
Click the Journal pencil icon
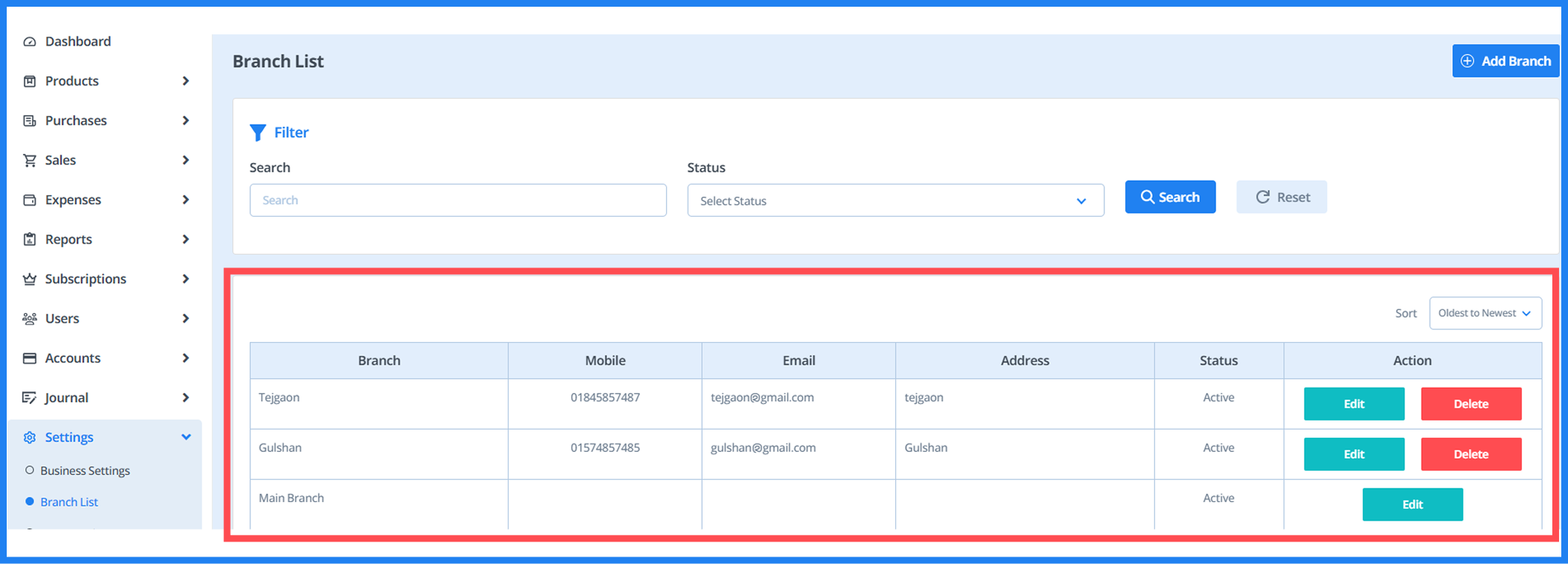point(30,398)
